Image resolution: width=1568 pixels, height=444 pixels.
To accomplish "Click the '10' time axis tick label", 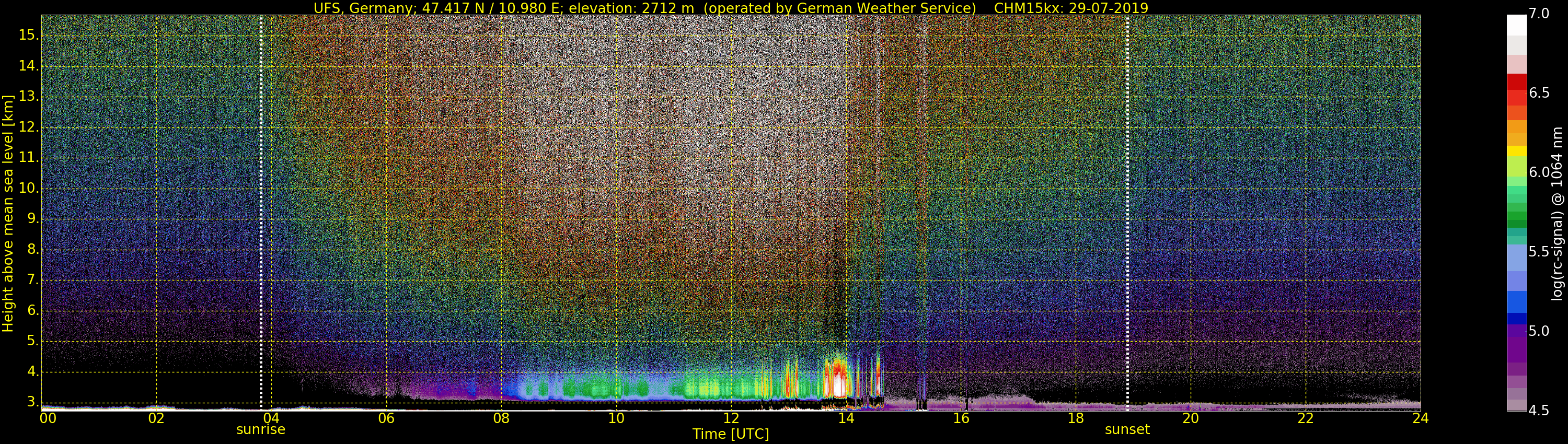I will point(616,418).
